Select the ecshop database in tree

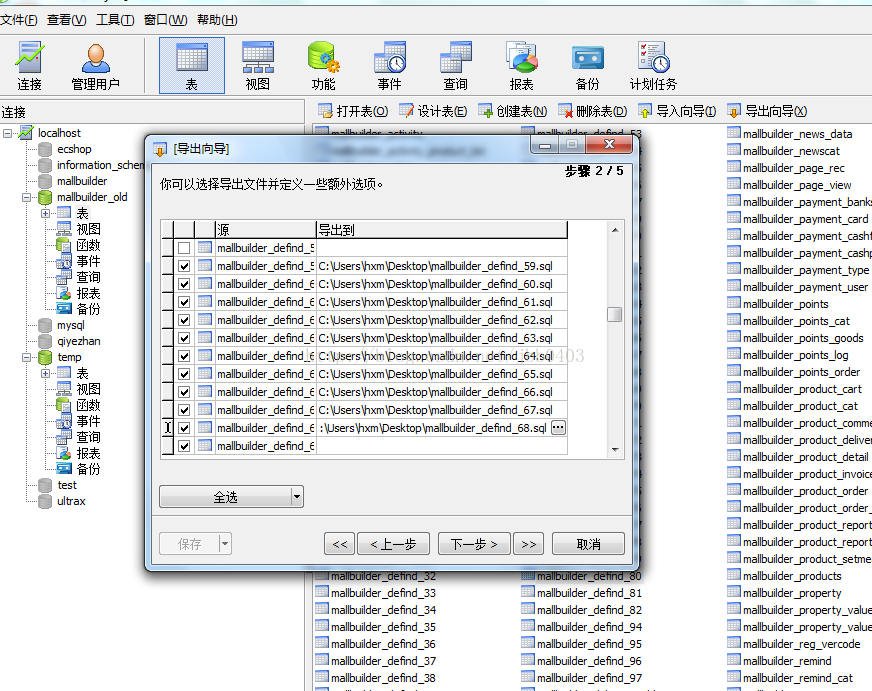(73, 149)
